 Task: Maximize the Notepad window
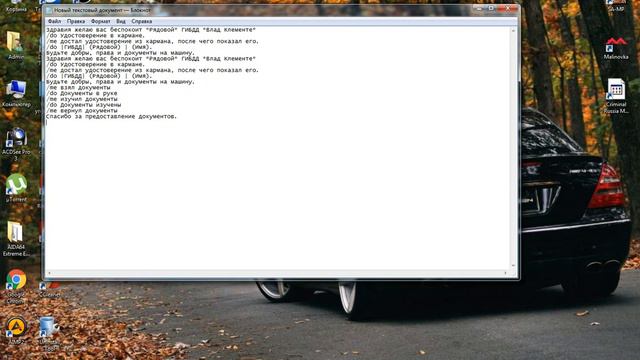point(491,9)
